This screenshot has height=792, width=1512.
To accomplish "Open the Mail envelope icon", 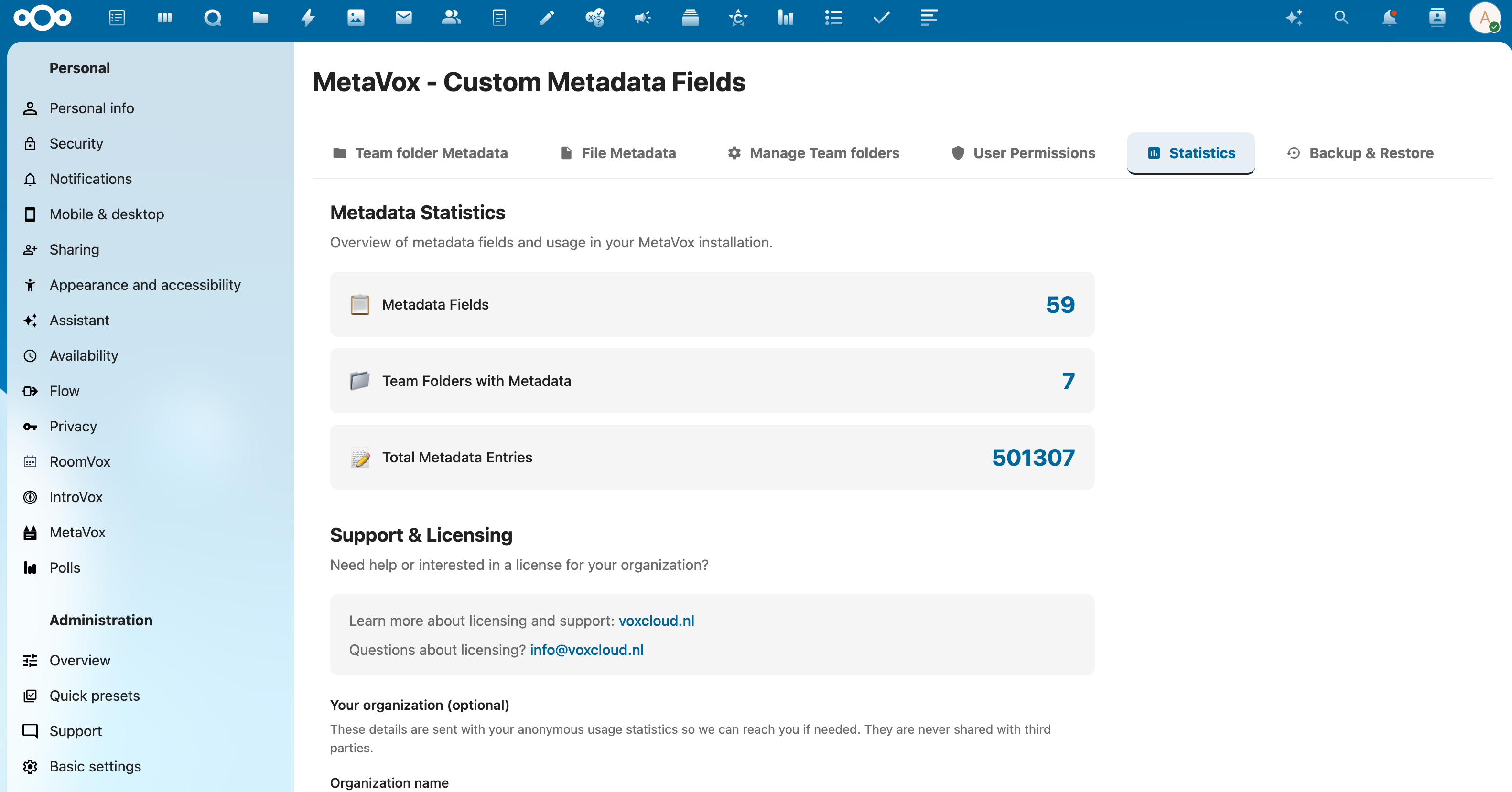I will tap(404, 18).
